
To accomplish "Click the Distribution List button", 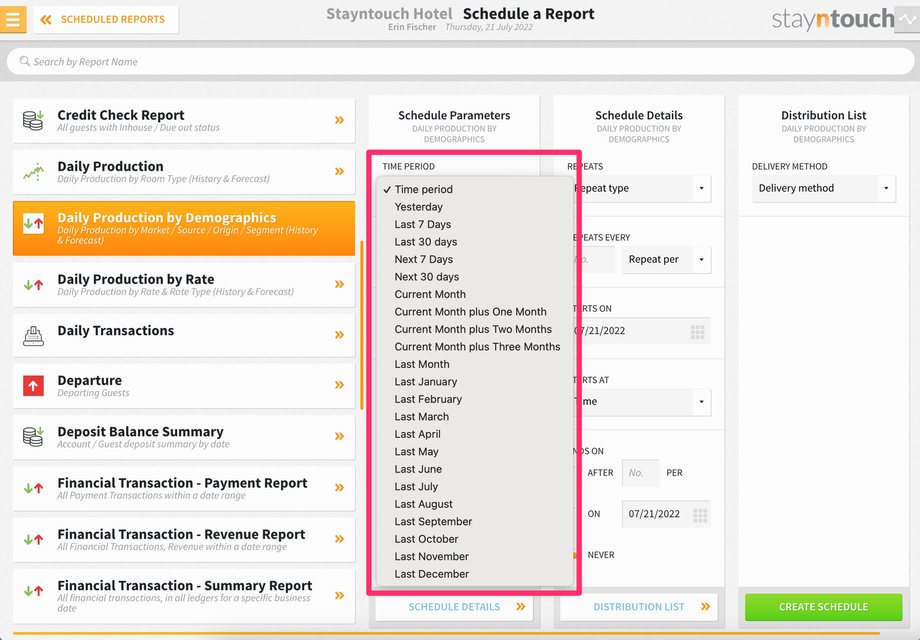I will 638,607.
